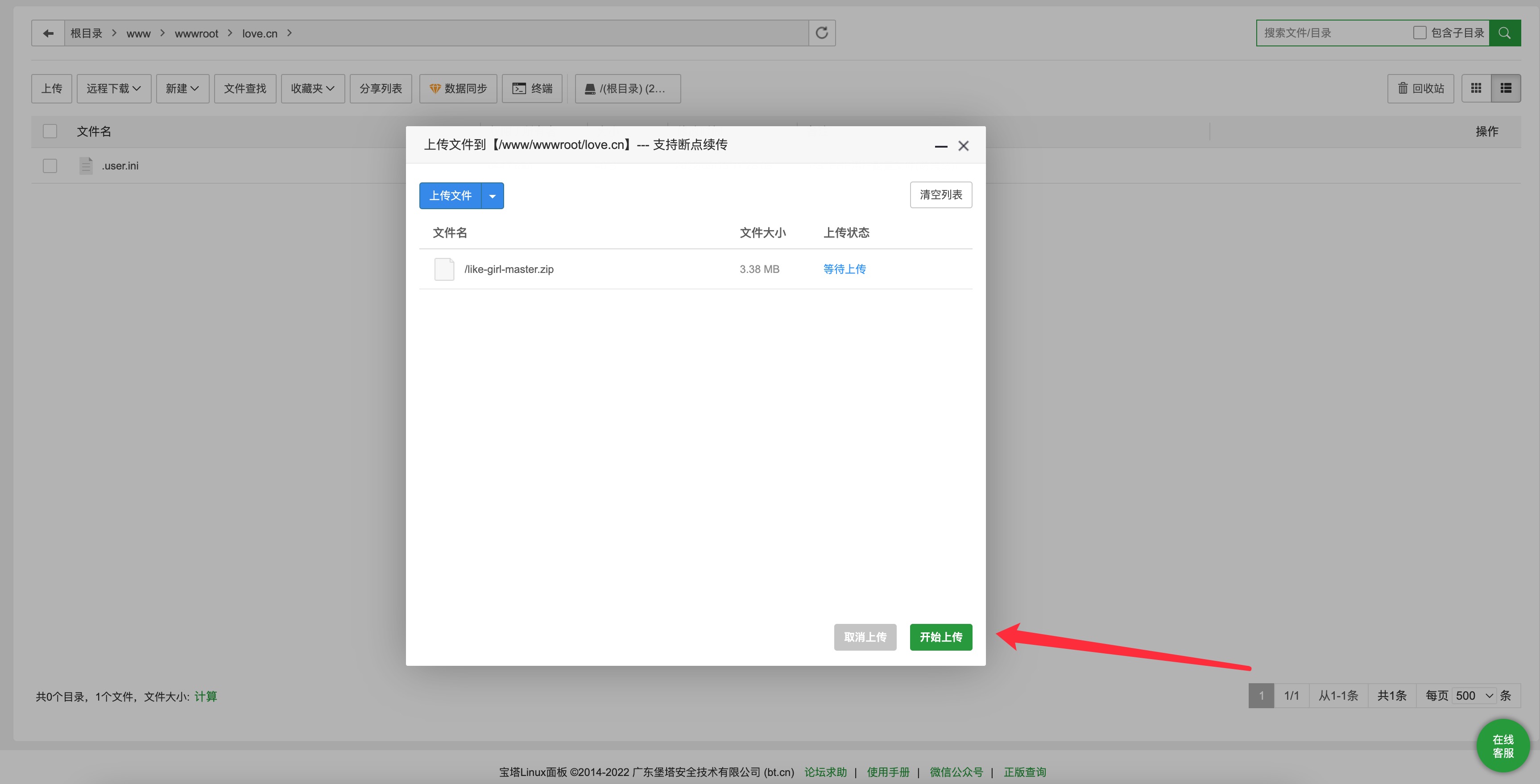The image size is (1540, 784).
Task: Open the 新建 menu
Action: tap(182, 88)
